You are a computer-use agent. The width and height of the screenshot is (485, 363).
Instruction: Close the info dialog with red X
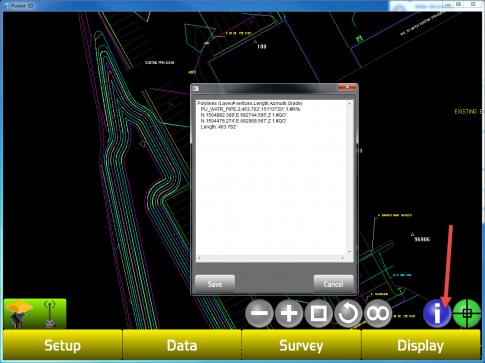tap(347, 87)
